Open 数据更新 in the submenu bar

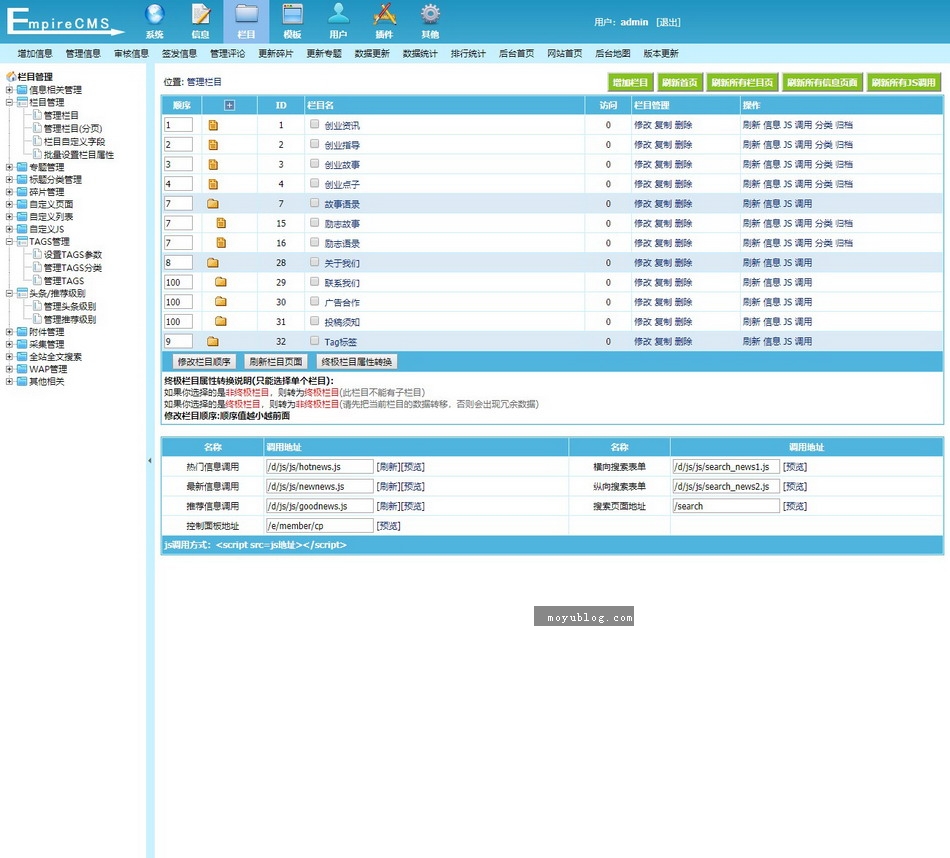pos(372,53)
